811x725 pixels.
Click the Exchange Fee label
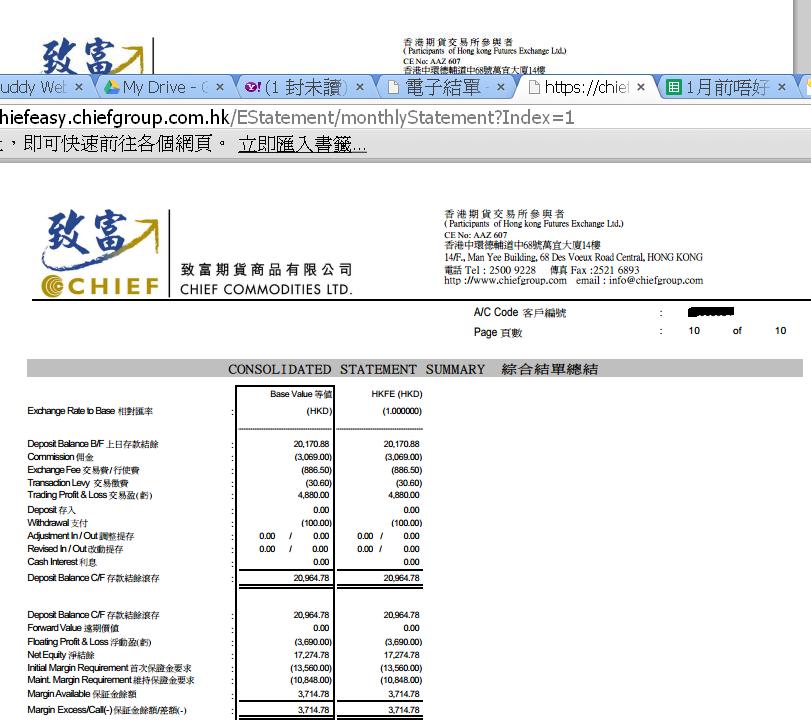pyautogui.click(x=83, y=470)
